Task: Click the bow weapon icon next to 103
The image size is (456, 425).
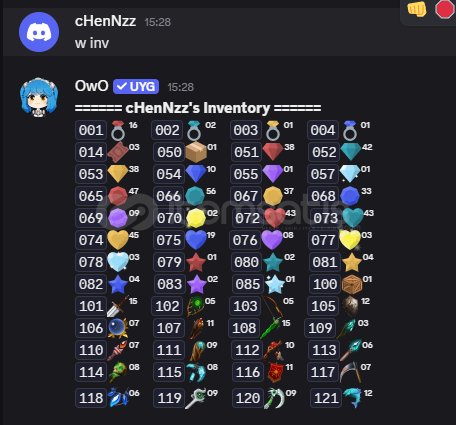Action: [272, 306]
